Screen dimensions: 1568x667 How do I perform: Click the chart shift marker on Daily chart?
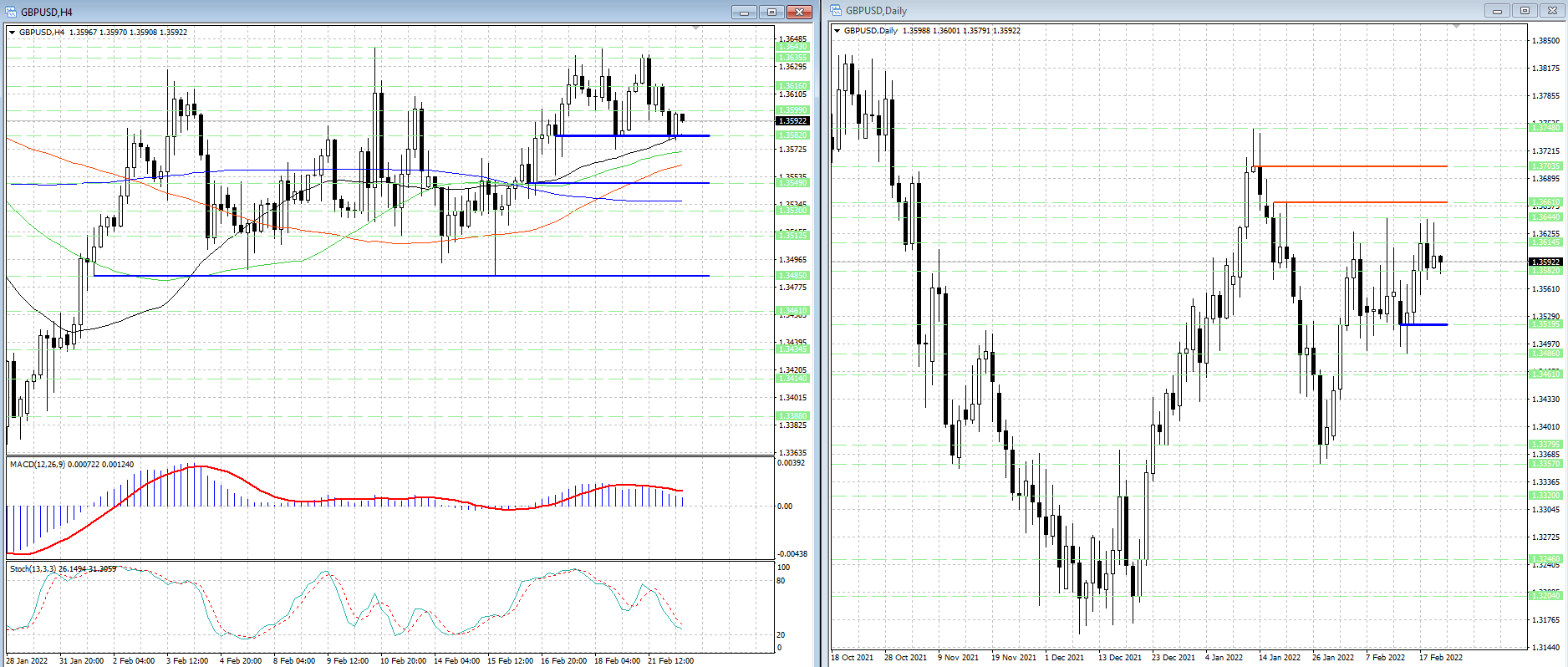coord(1456,27)
